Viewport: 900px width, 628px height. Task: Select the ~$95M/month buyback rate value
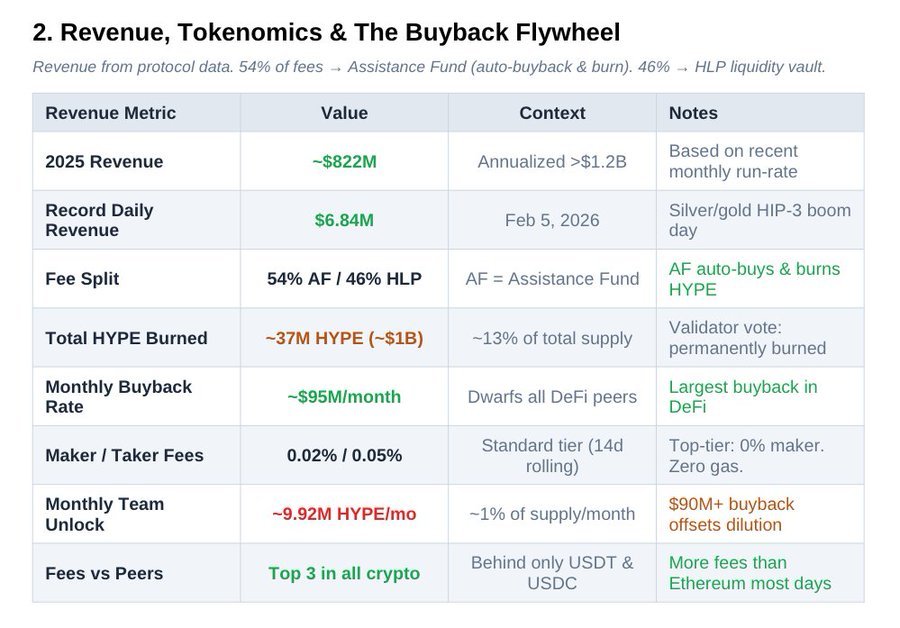(344, 397)
